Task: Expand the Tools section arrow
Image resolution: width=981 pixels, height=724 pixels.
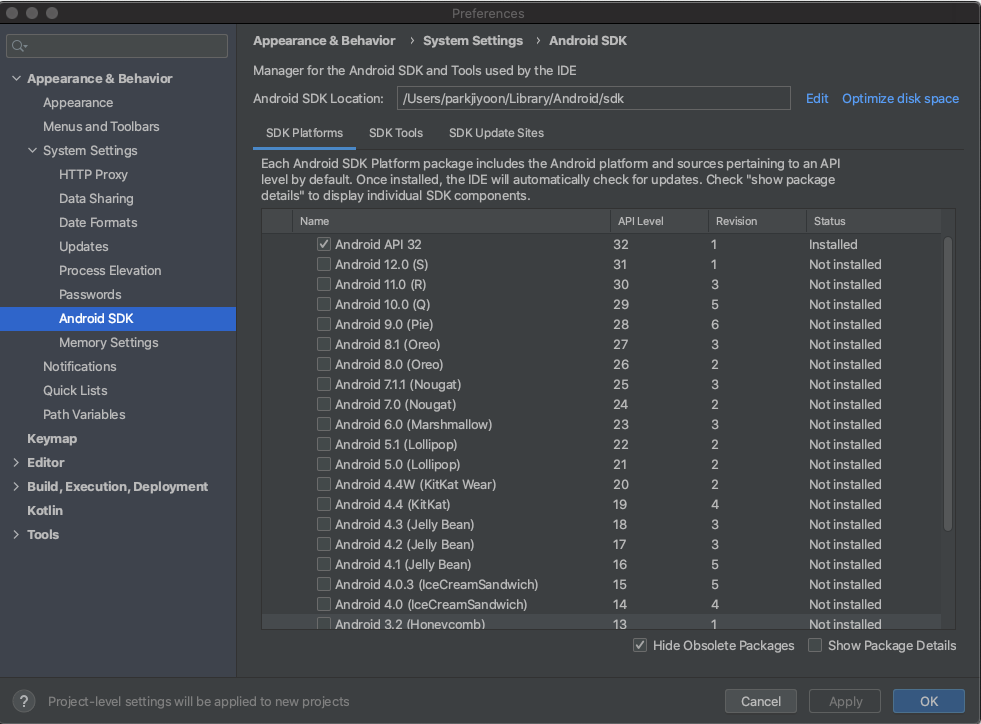Action: point(16,534)
